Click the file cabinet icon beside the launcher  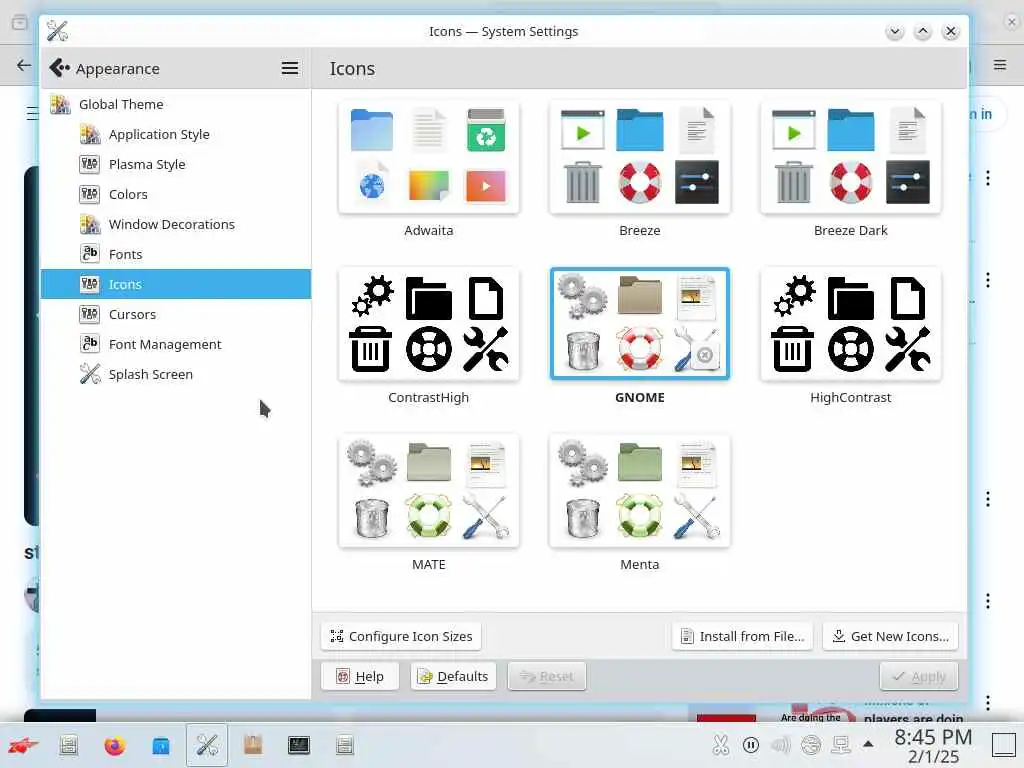69,745
